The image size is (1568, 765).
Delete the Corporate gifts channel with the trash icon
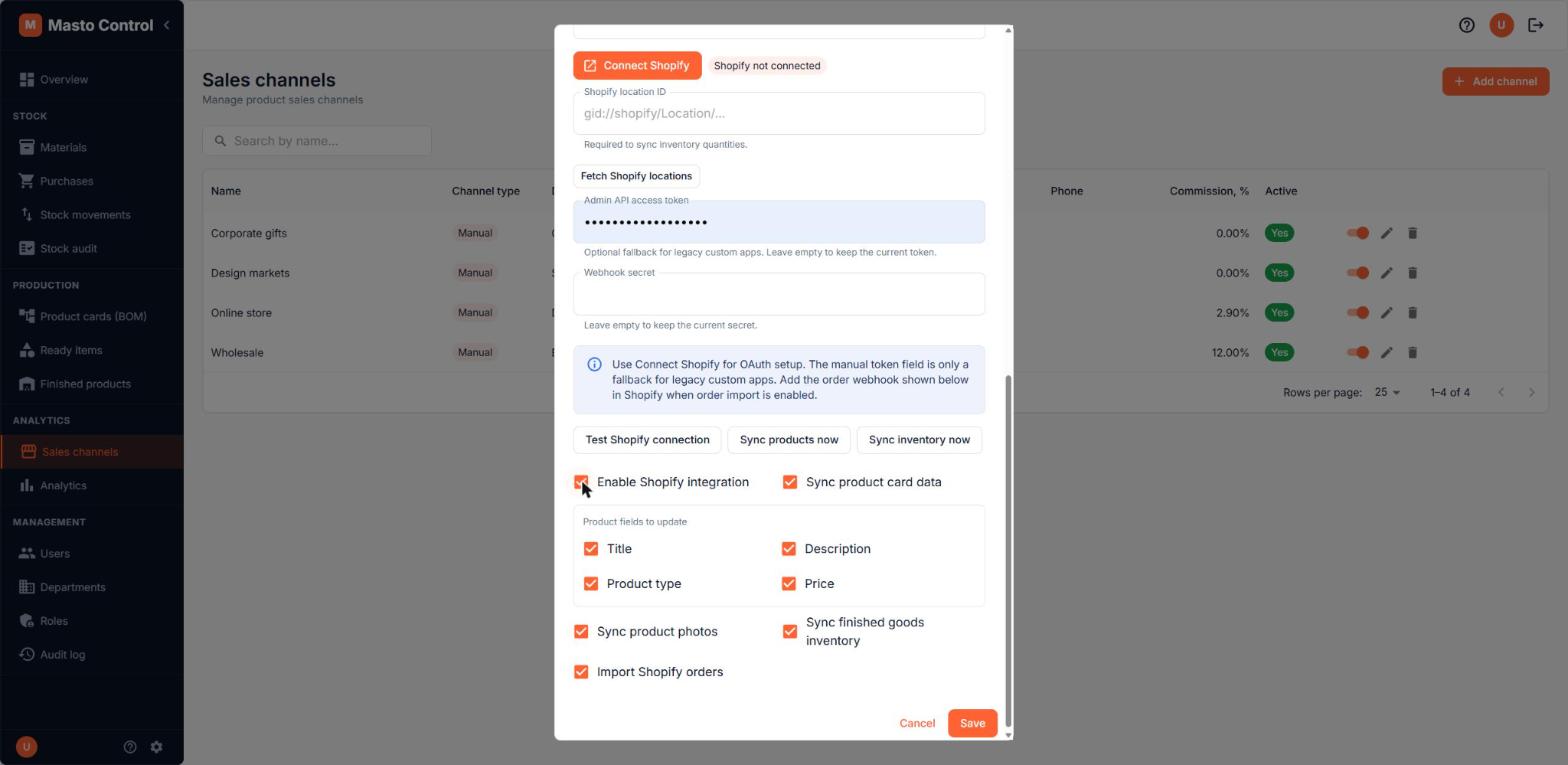1412,233
